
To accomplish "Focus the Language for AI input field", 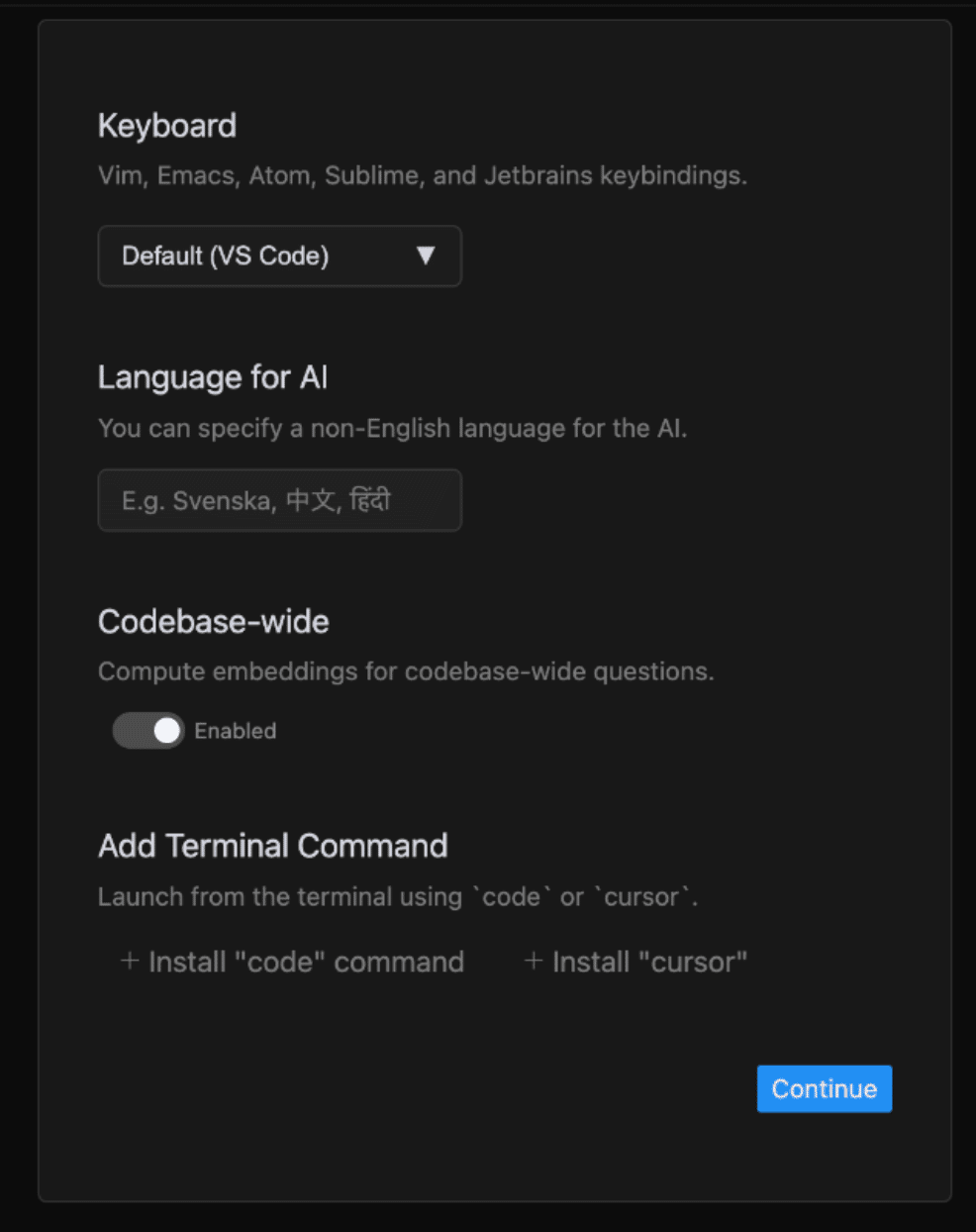I will [x=279, y=500].
